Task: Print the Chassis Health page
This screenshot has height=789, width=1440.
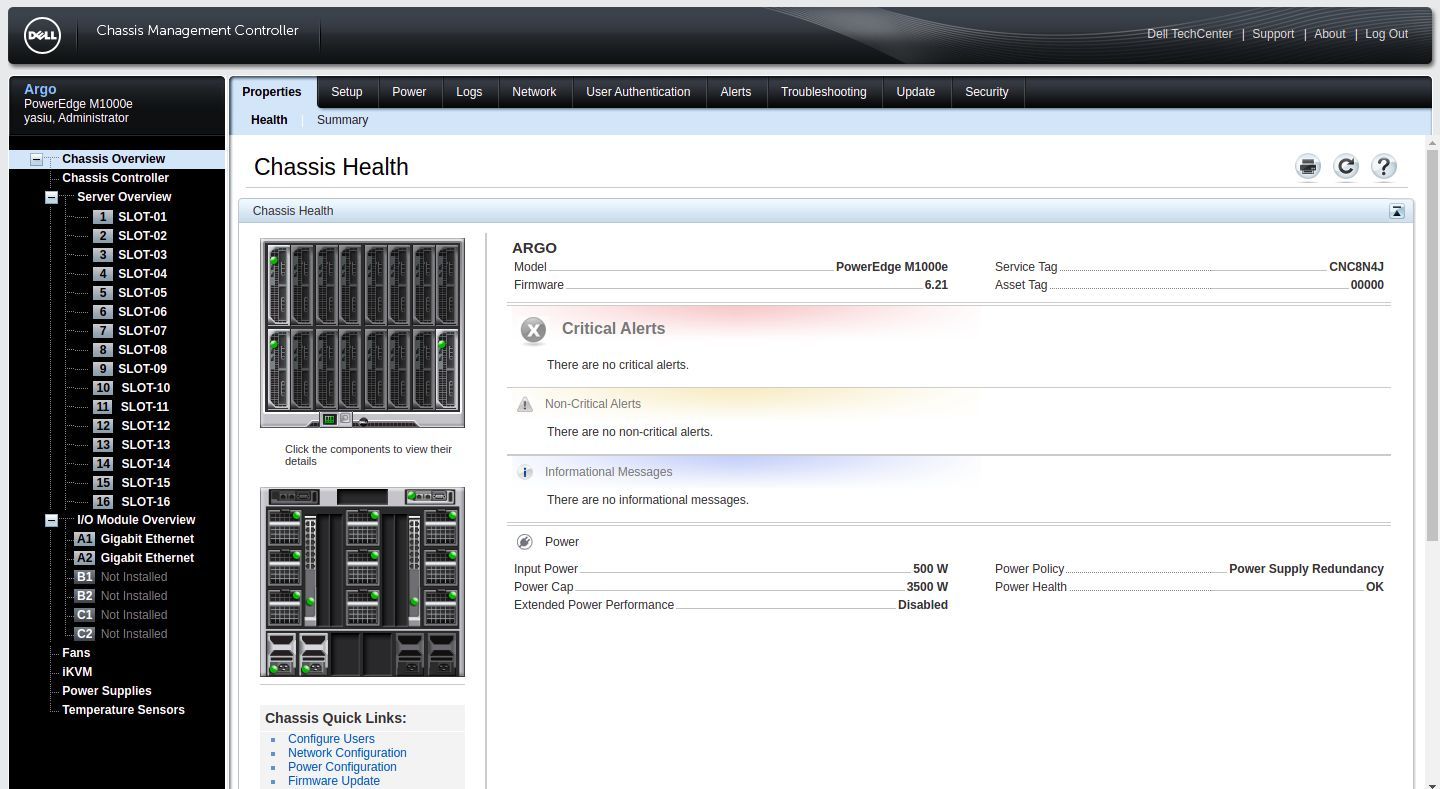Action: (1308, 167)
